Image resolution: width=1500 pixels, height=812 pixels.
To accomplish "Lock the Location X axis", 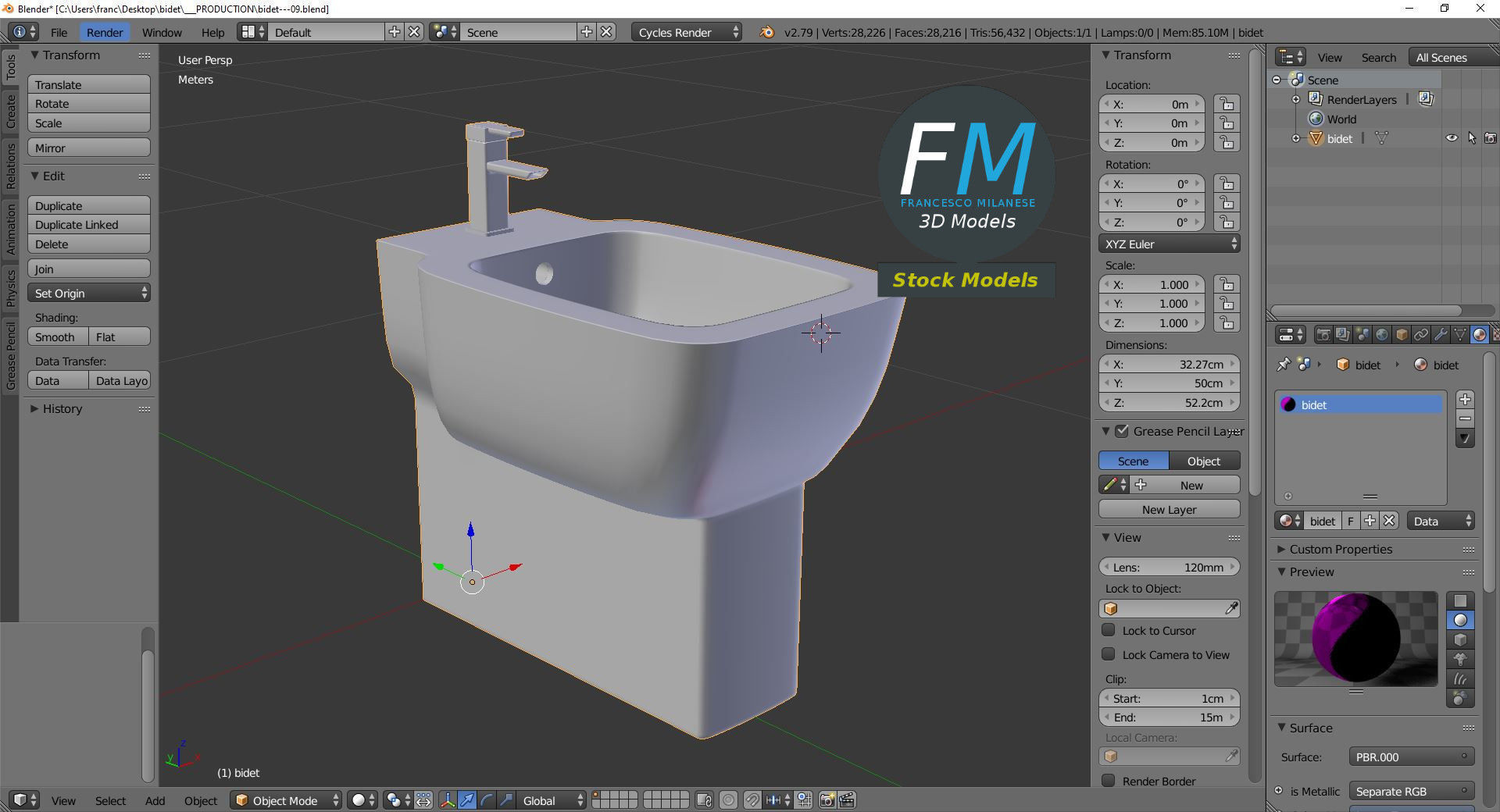I will (1227, 104).
